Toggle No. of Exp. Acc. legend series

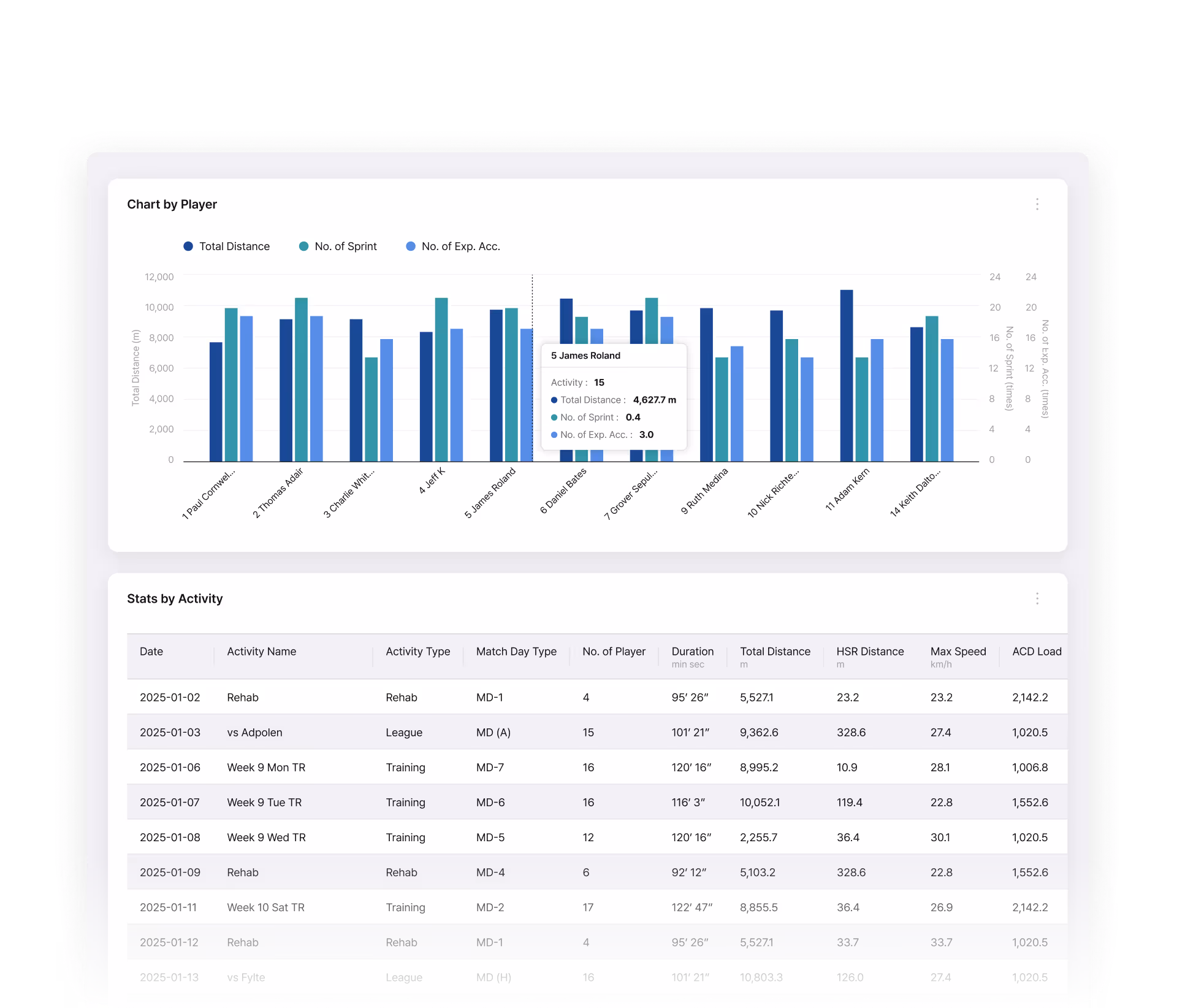(x=453, y=246)
